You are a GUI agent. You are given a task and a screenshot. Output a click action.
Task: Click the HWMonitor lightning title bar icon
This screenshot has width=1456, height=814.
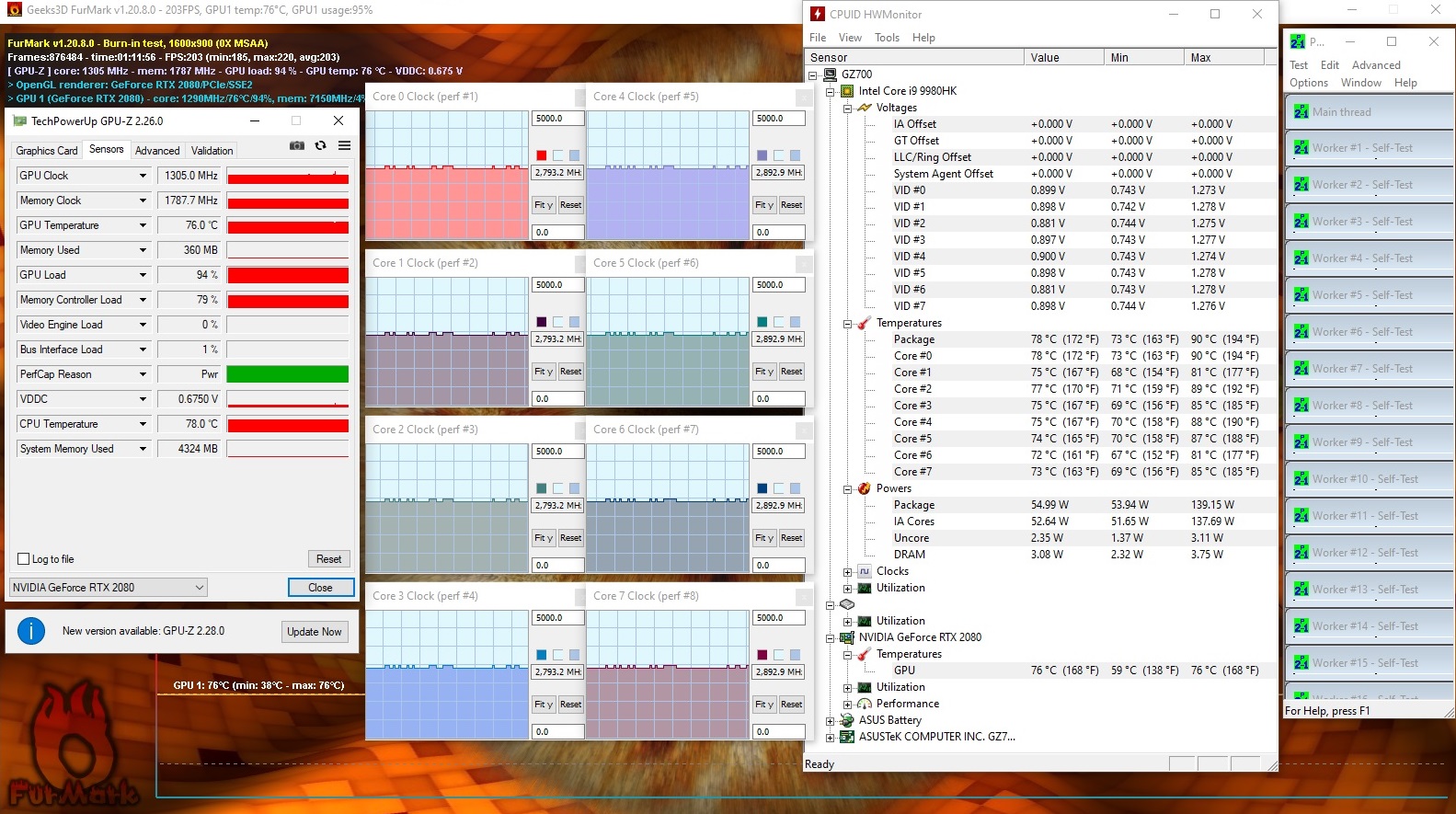pos(818,14)
